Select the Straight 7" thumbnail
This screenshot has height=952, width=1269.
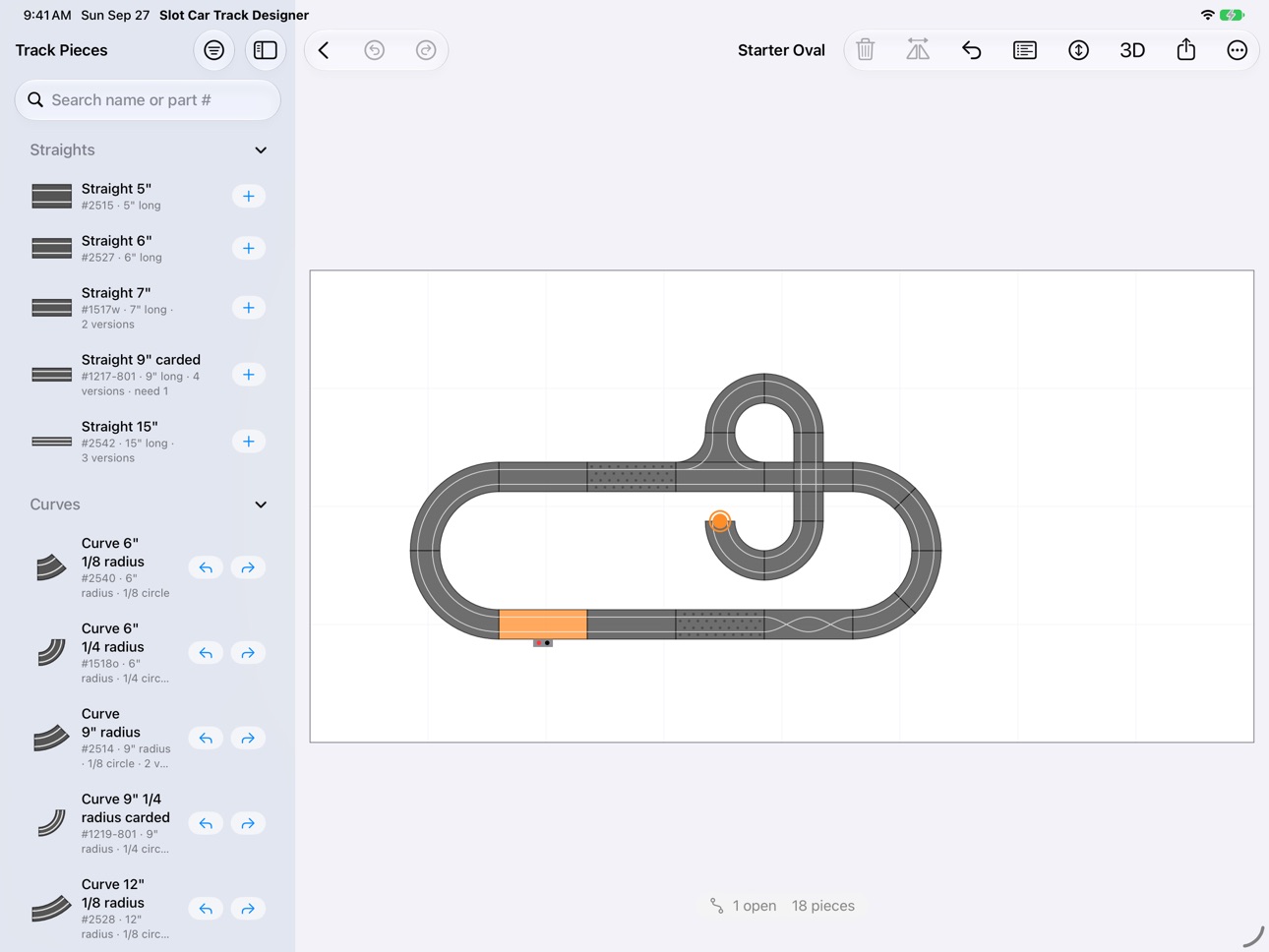click(51, 308)
